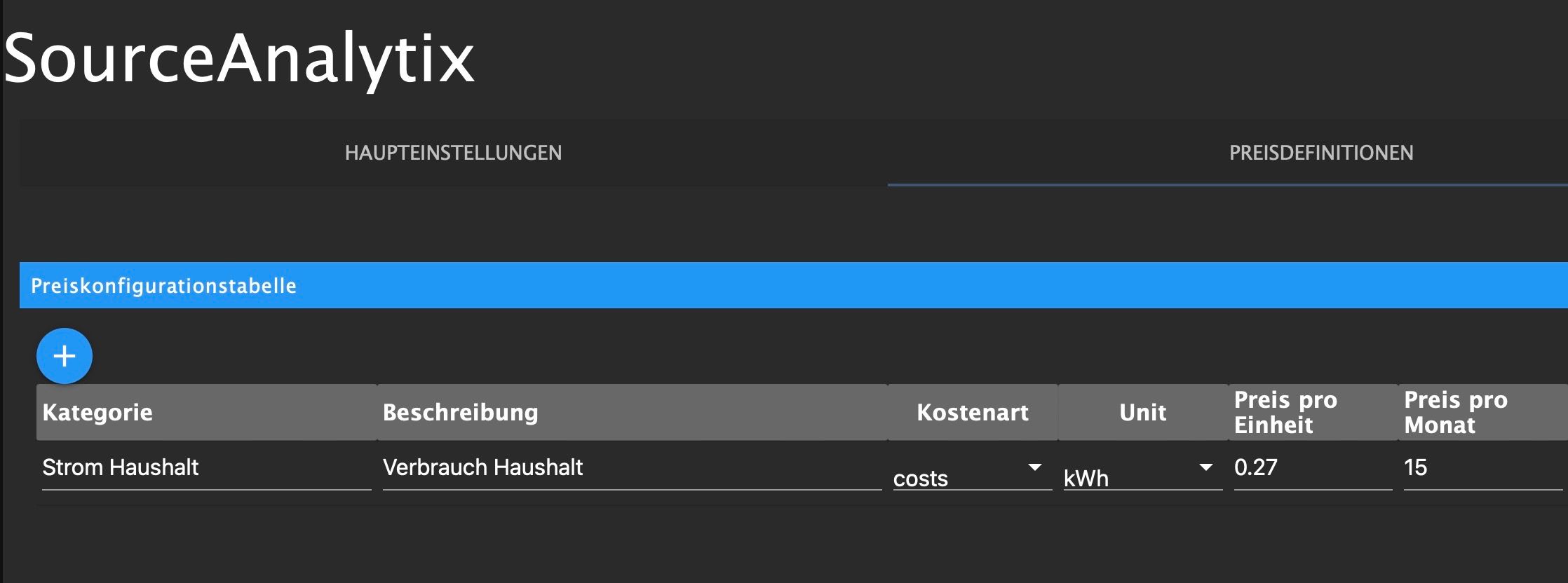Expand the Kostenart dropdown arrow

(x=1034, y=467)
